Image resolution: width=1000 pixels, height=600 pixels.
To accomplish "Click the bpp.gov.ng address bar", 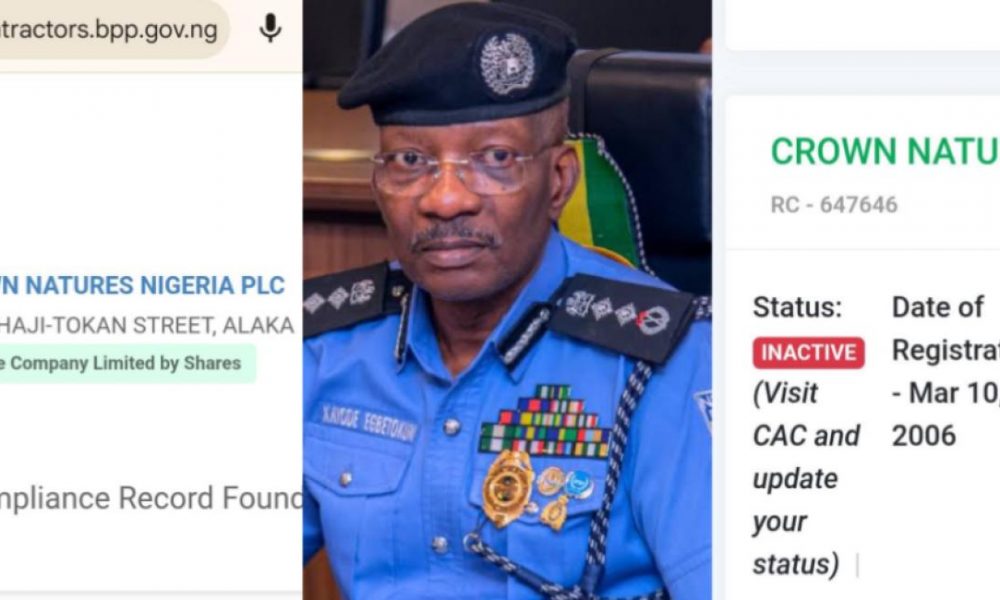I will pyautogui.click(x=114, y=29).
